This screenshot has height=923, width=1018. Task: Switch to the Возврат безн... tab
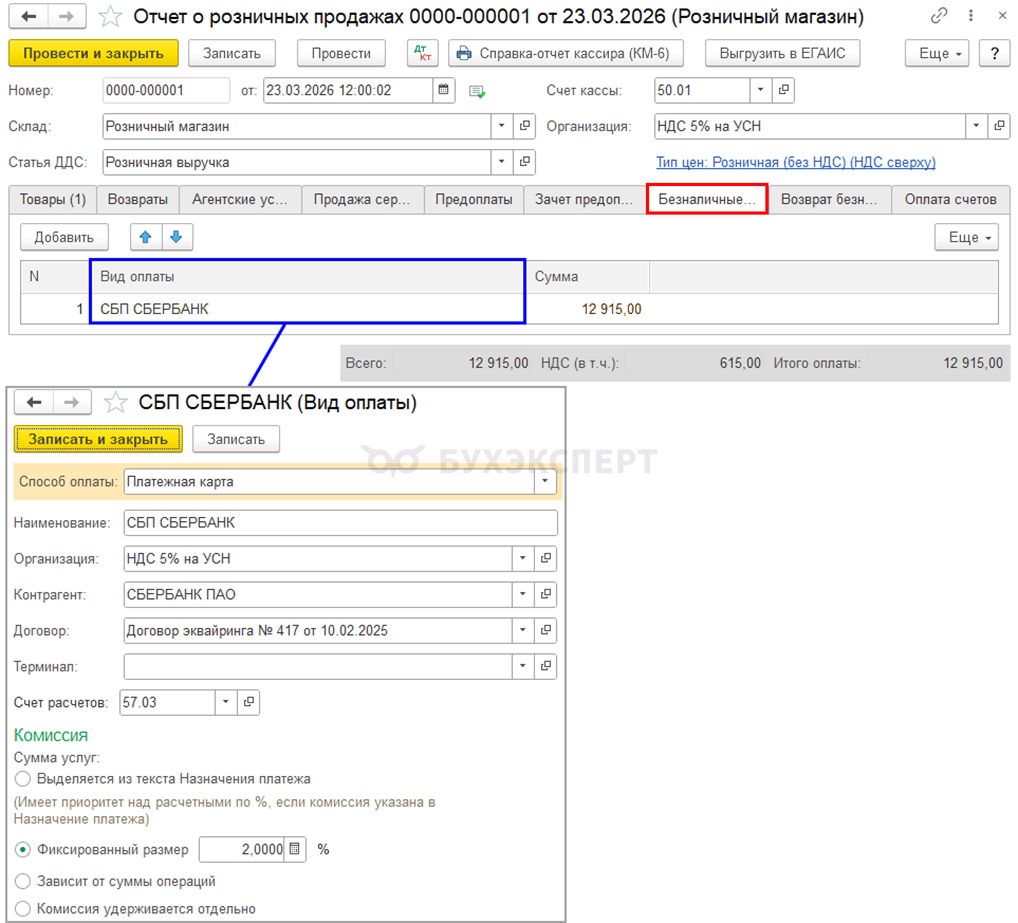pyautogui.click(x=829, y=199)
